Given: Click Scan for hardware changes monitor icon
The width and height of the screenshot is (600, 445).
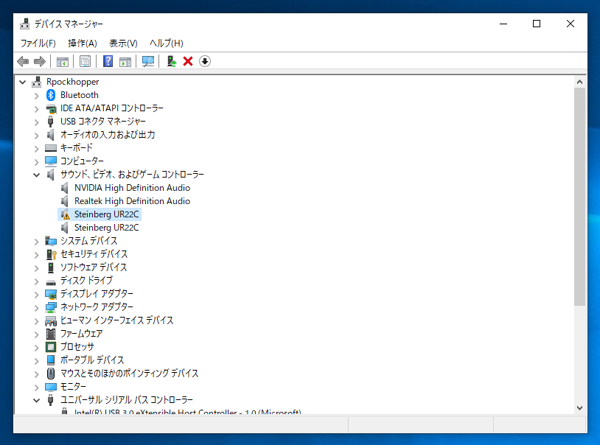Looking at the screenshot, I should 148,61.
